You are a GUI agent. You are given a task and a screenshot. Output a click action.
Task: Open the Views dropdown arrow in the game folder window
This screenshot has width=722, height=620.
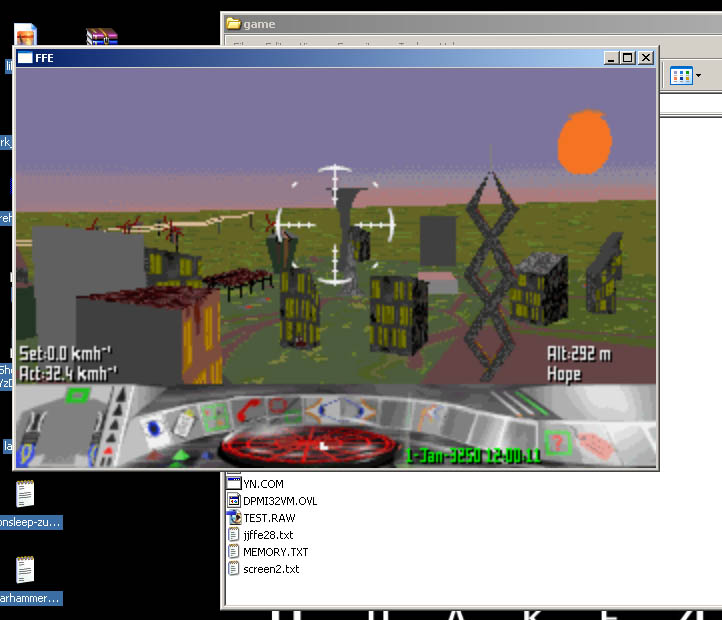coord(699,76)
